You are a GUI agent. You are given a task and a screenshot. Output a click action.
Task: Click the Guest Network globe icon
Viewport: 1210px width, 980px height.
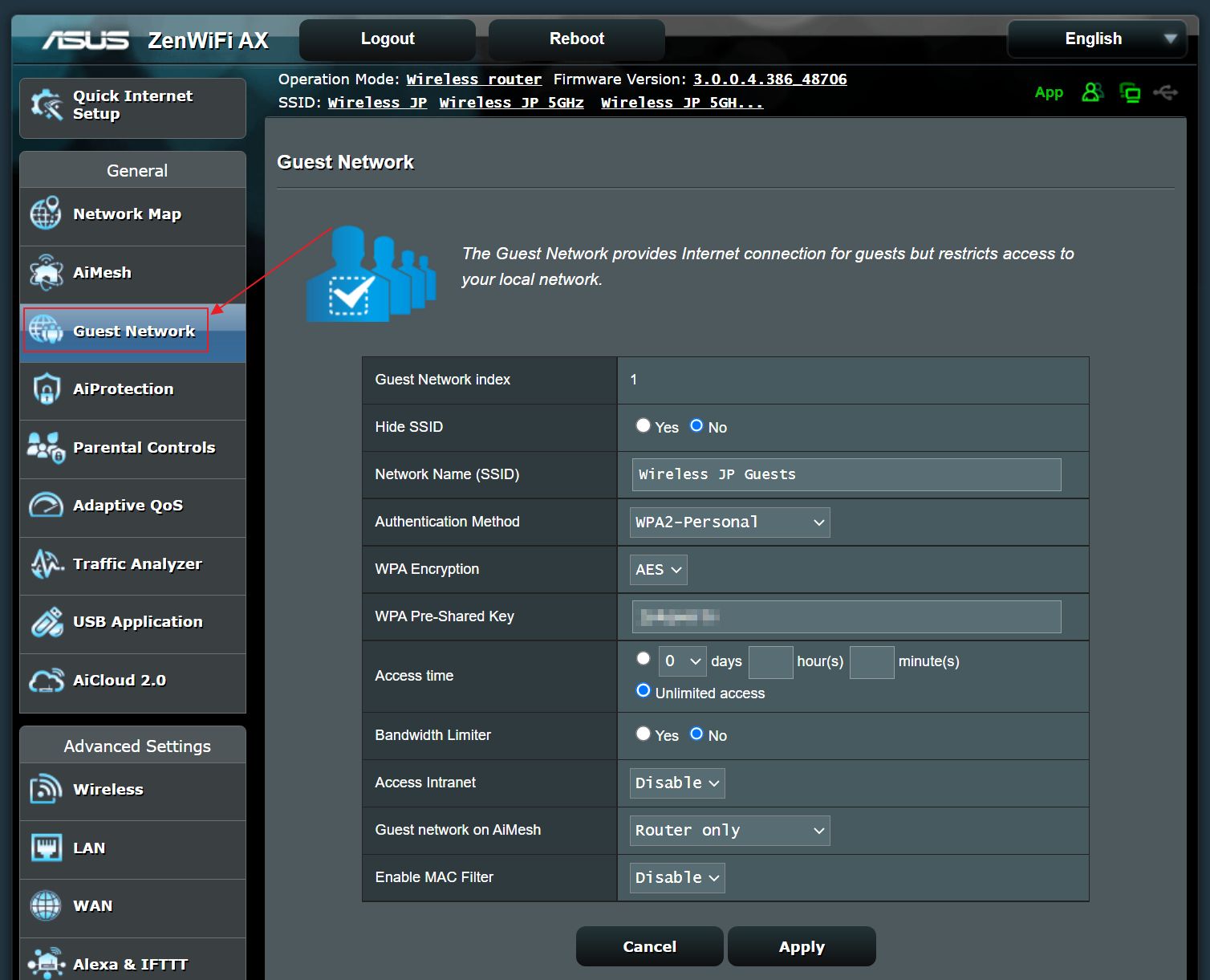[46, 330]
